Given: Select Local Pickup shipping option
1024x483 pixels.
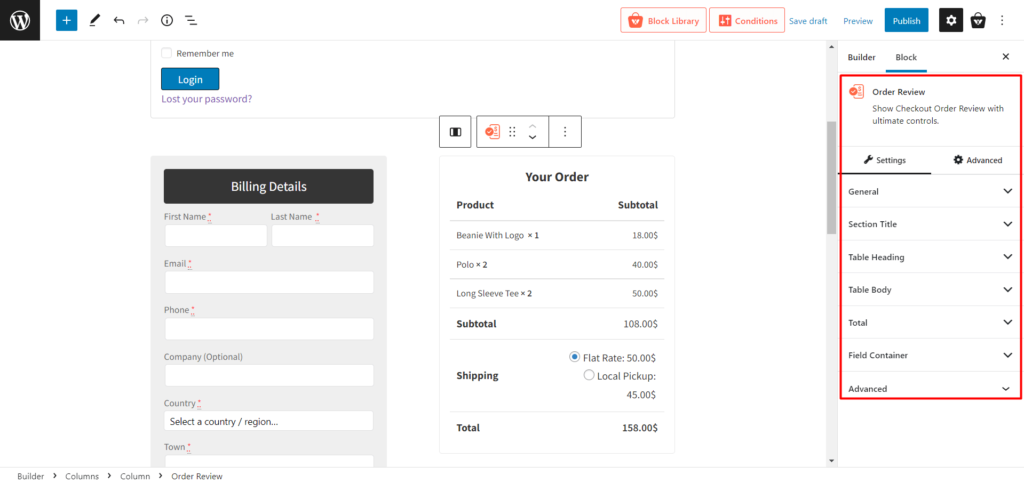Looking at the screenshot, I should 589,375.
